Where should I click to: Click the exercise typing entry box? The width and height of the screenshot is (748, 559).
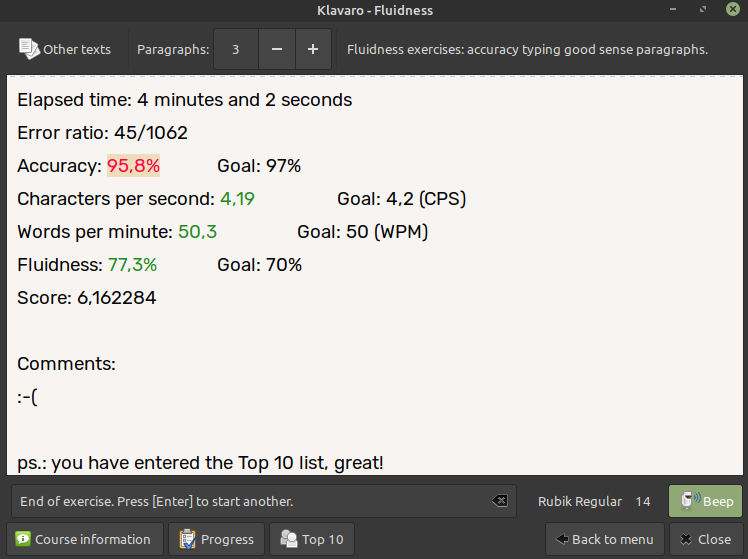(250, 501)
